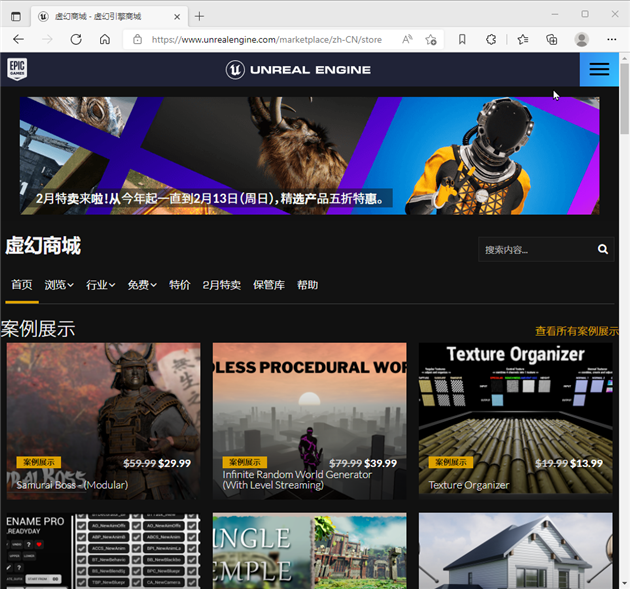Select the 首页 tab
Image resolution: width=630 pixels, height=589 pixels.
22,285
